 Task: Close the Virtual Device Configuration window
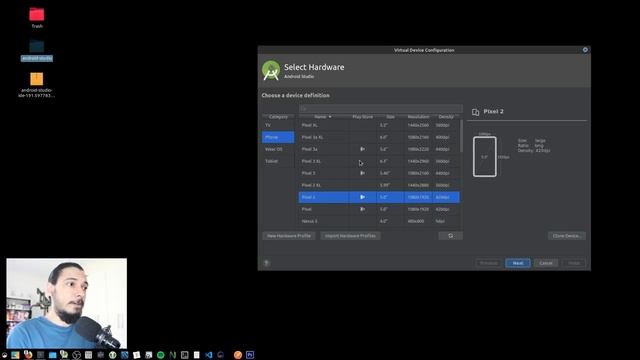(x=585, y=50)
